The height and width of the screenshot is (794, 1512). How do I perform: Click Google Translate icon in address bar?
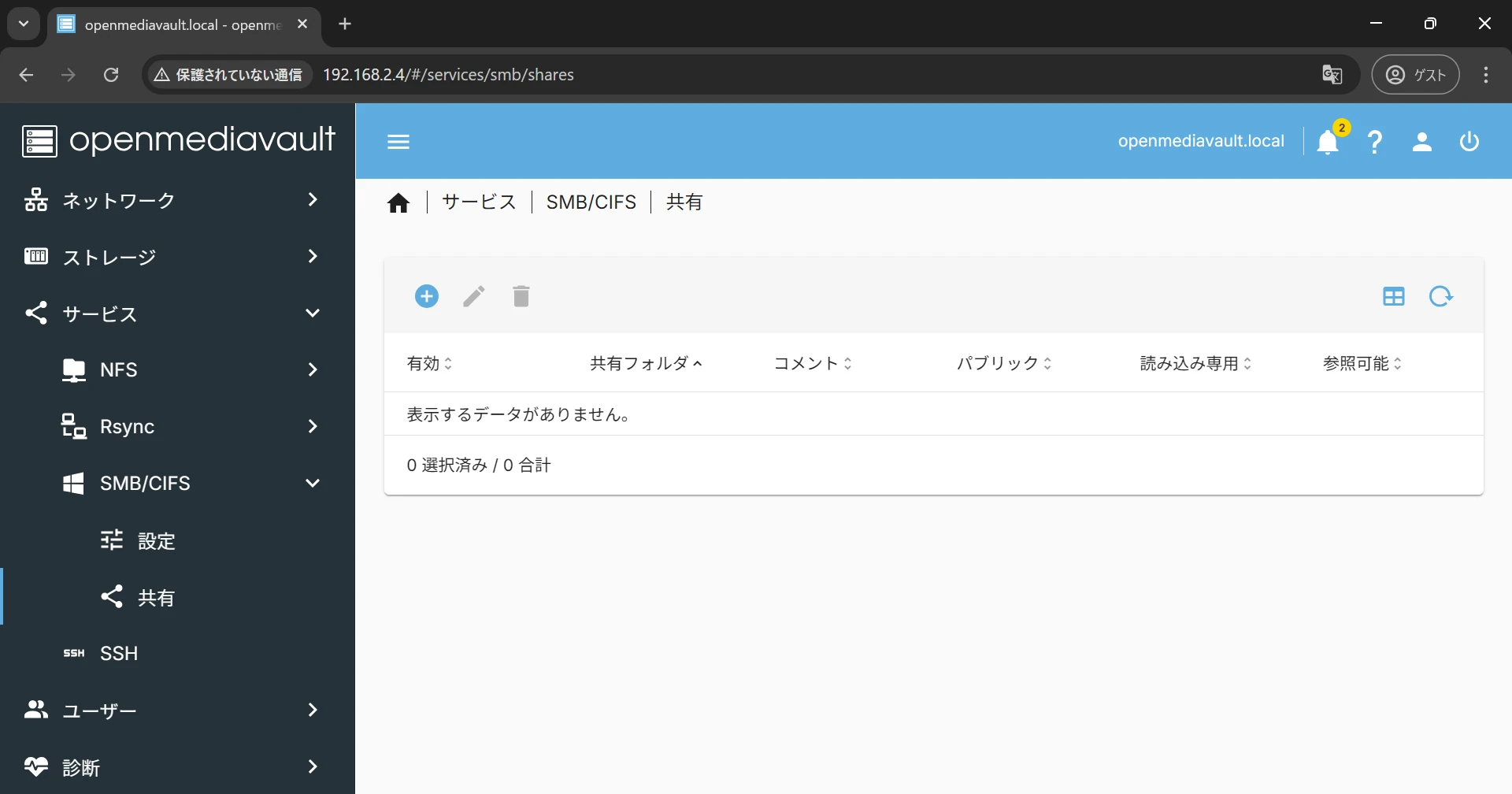(x=1332, y=75)
